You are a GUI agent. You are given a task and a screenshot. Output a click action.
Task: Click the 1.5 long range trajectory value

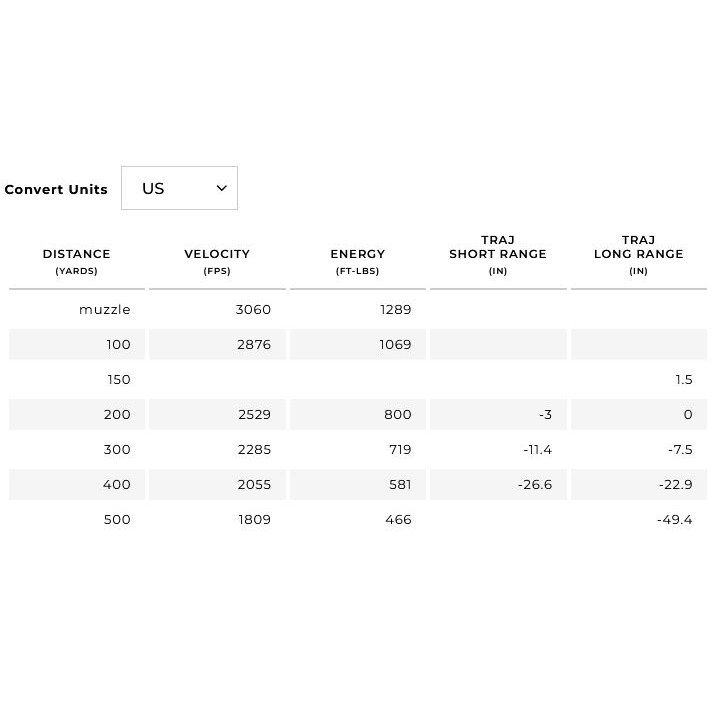(684, 380)
